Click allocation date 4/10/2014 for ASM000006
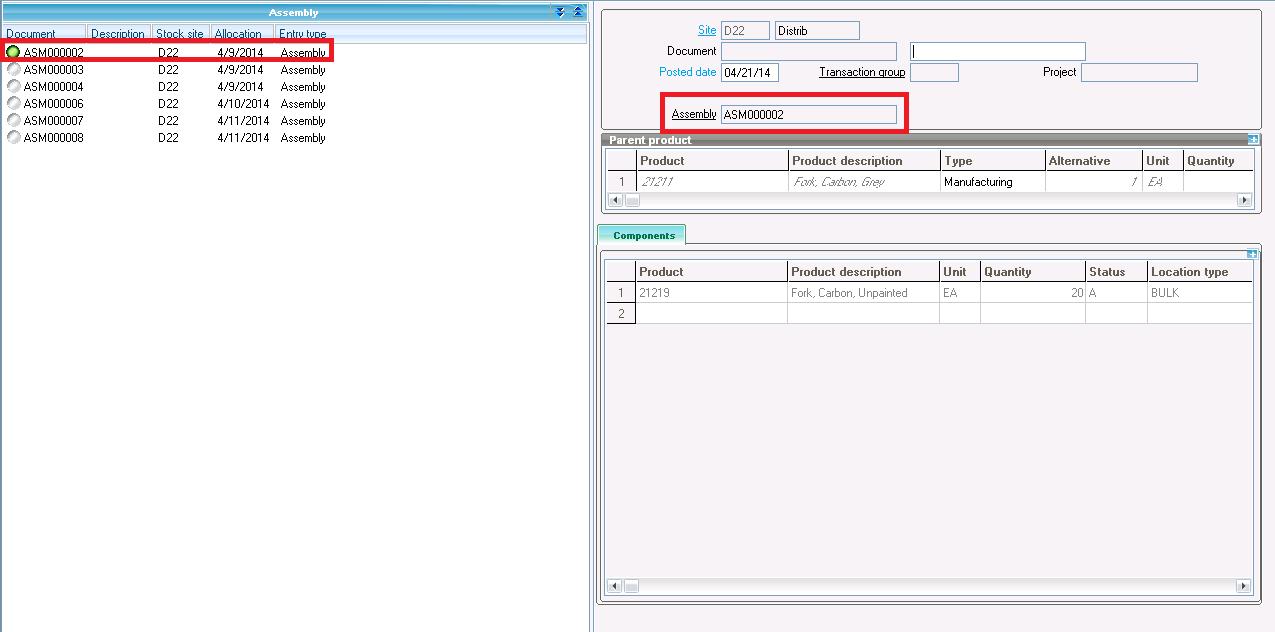This screenshot has width=1275, height=632. pyautogui.click(x=243, y=104)
